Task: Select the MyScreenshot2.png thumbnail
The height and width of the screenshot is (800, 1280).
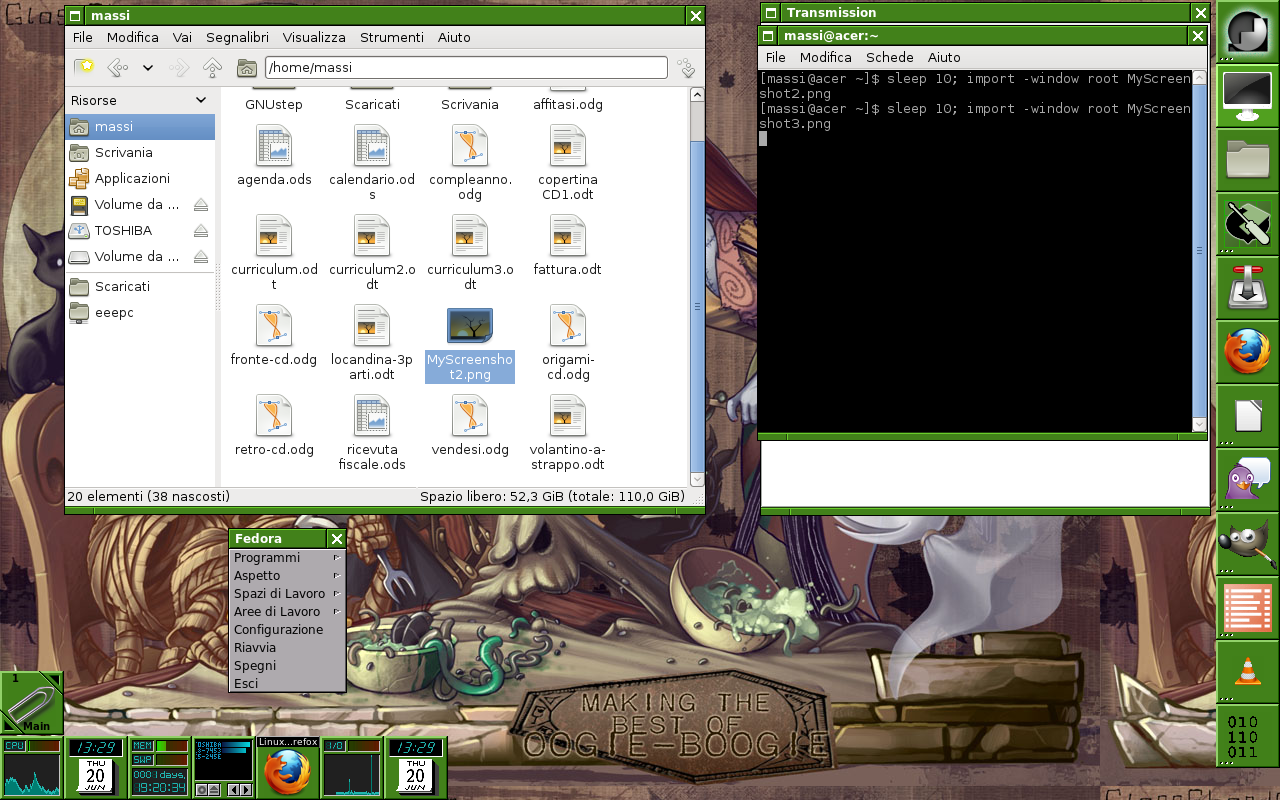Action: pos(470,325)
